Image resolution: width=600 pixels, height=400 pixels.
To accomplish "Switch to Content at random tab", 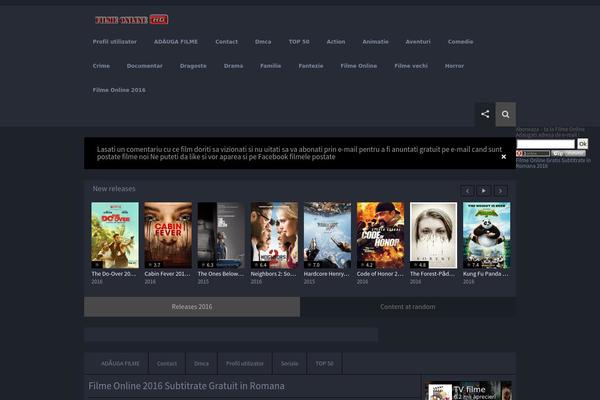I will [408, 307].
